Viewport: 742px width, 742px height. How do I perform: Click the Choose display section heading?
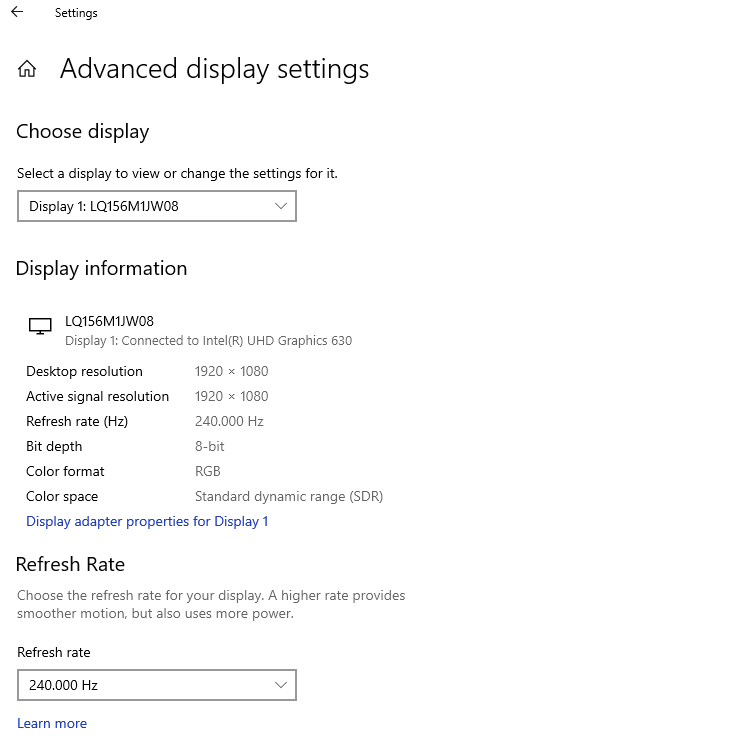click(83, 132)
